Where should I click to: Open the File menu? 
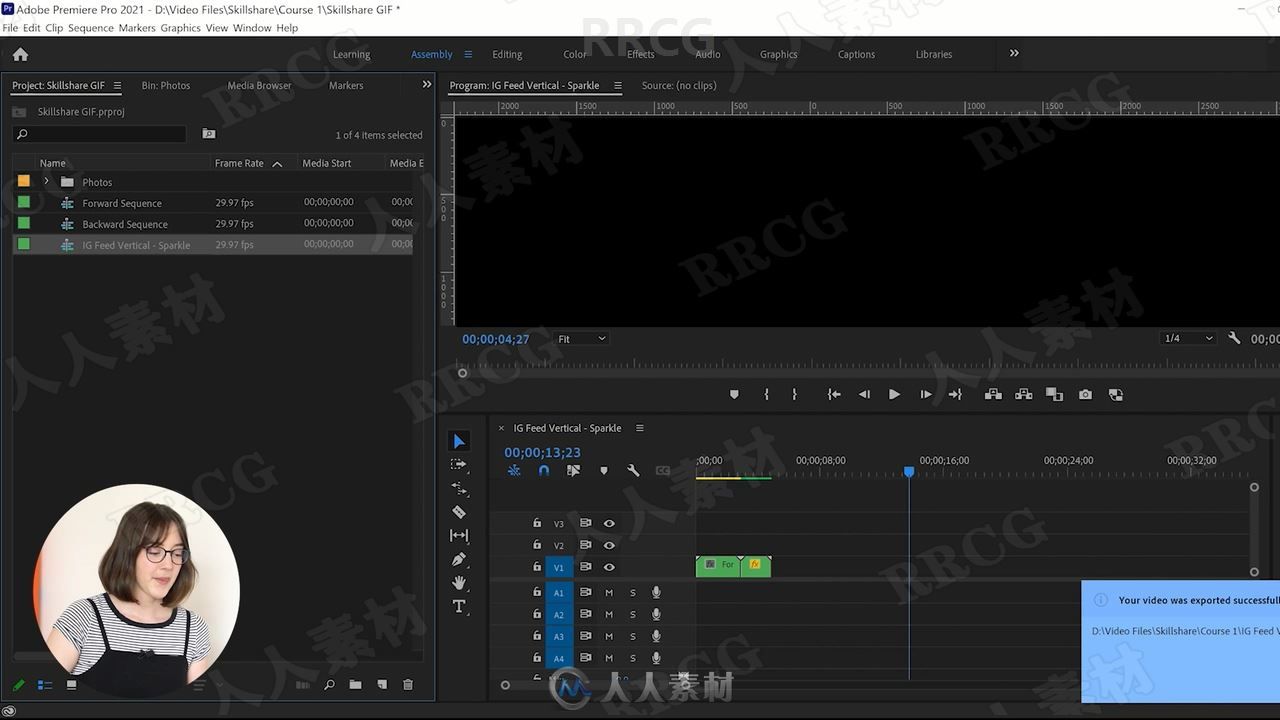10,28
